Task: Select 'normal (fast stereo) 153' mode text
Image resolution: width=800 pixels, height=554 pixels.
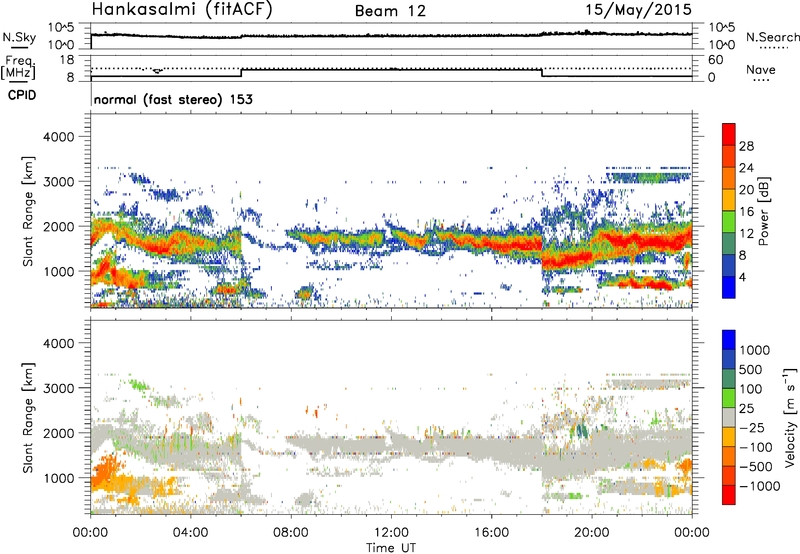Action: [173, 99]
